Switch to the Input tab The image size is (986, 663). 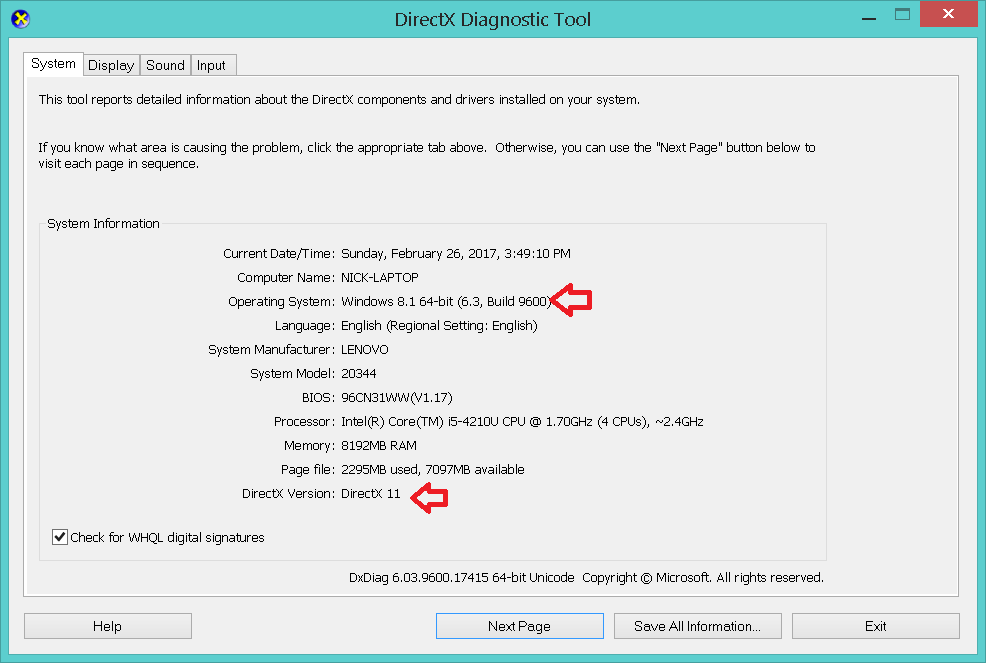pyautogui.click(x=211, y=65)
